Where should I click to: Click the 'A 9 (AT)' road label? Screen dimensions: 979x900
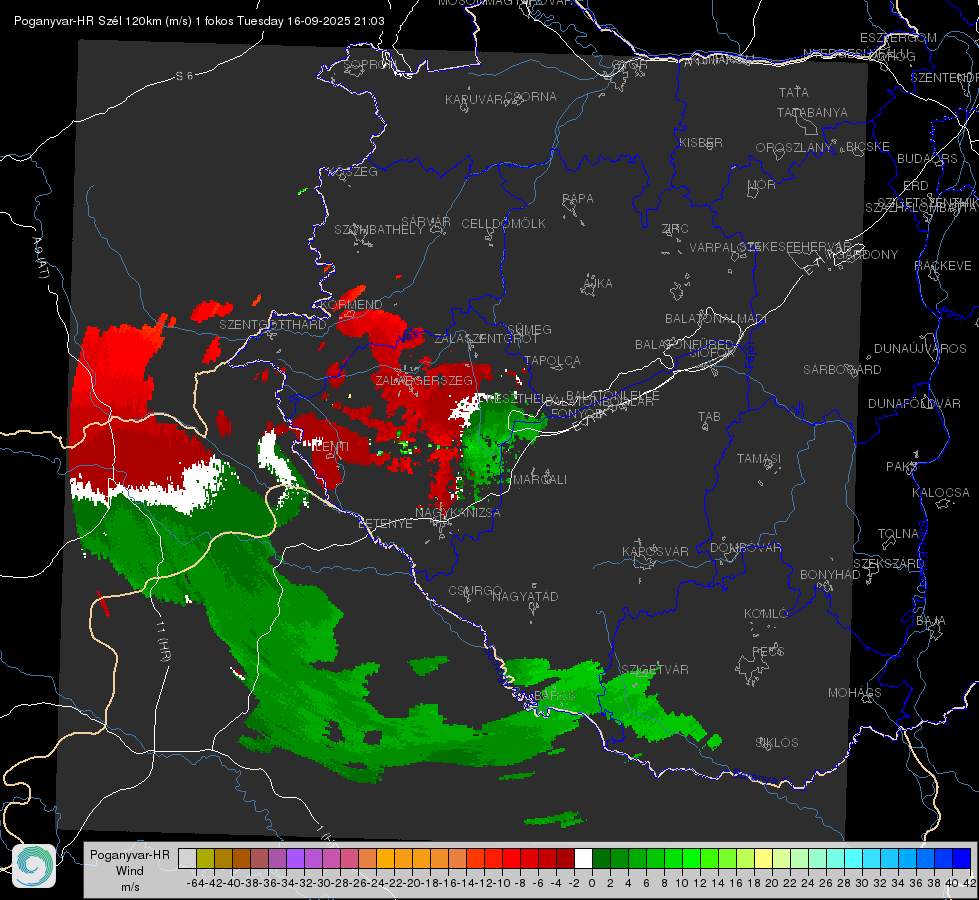(41, 257)
